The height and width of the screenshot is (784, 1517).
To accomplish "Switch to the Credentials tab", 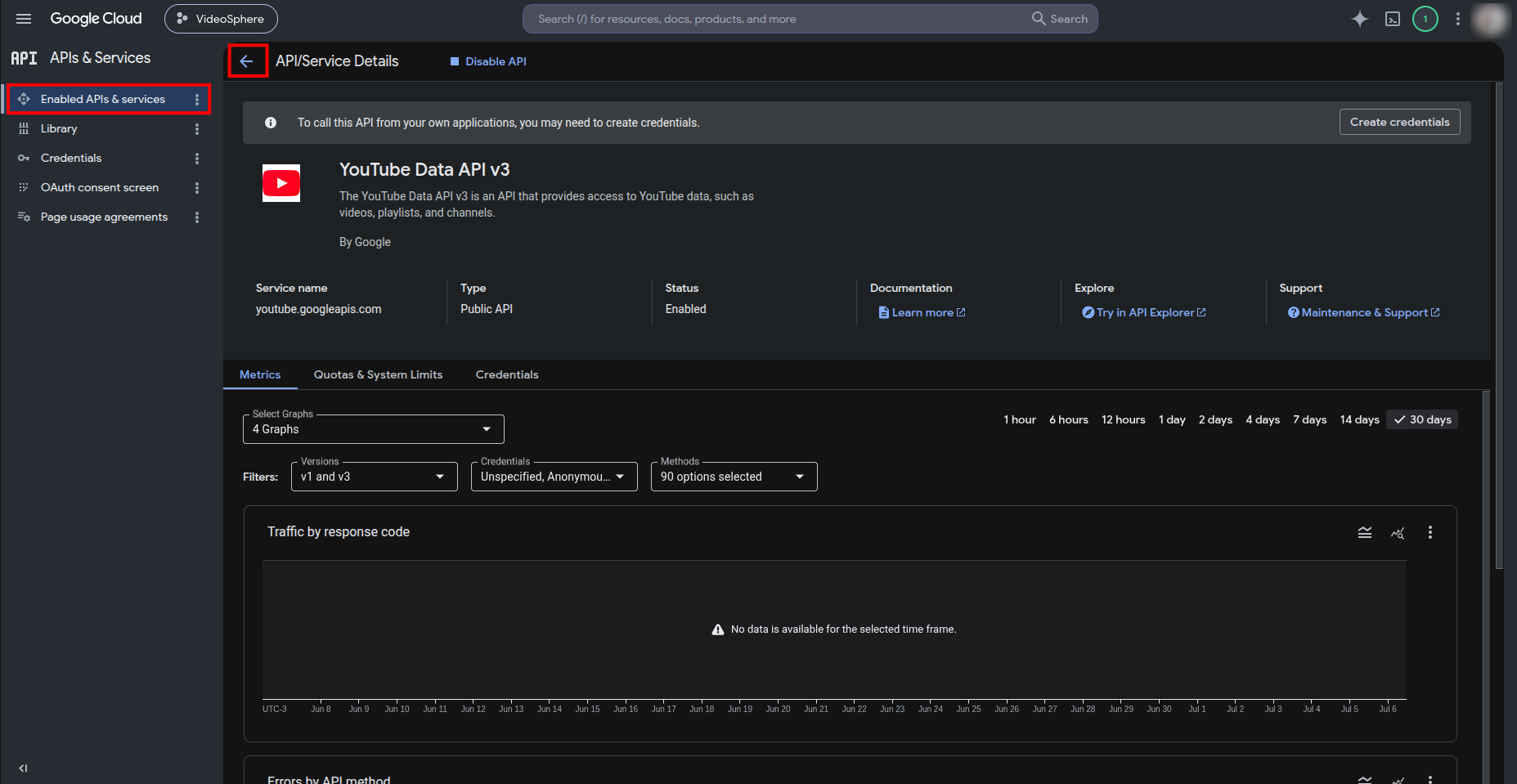I will [507, 374].
